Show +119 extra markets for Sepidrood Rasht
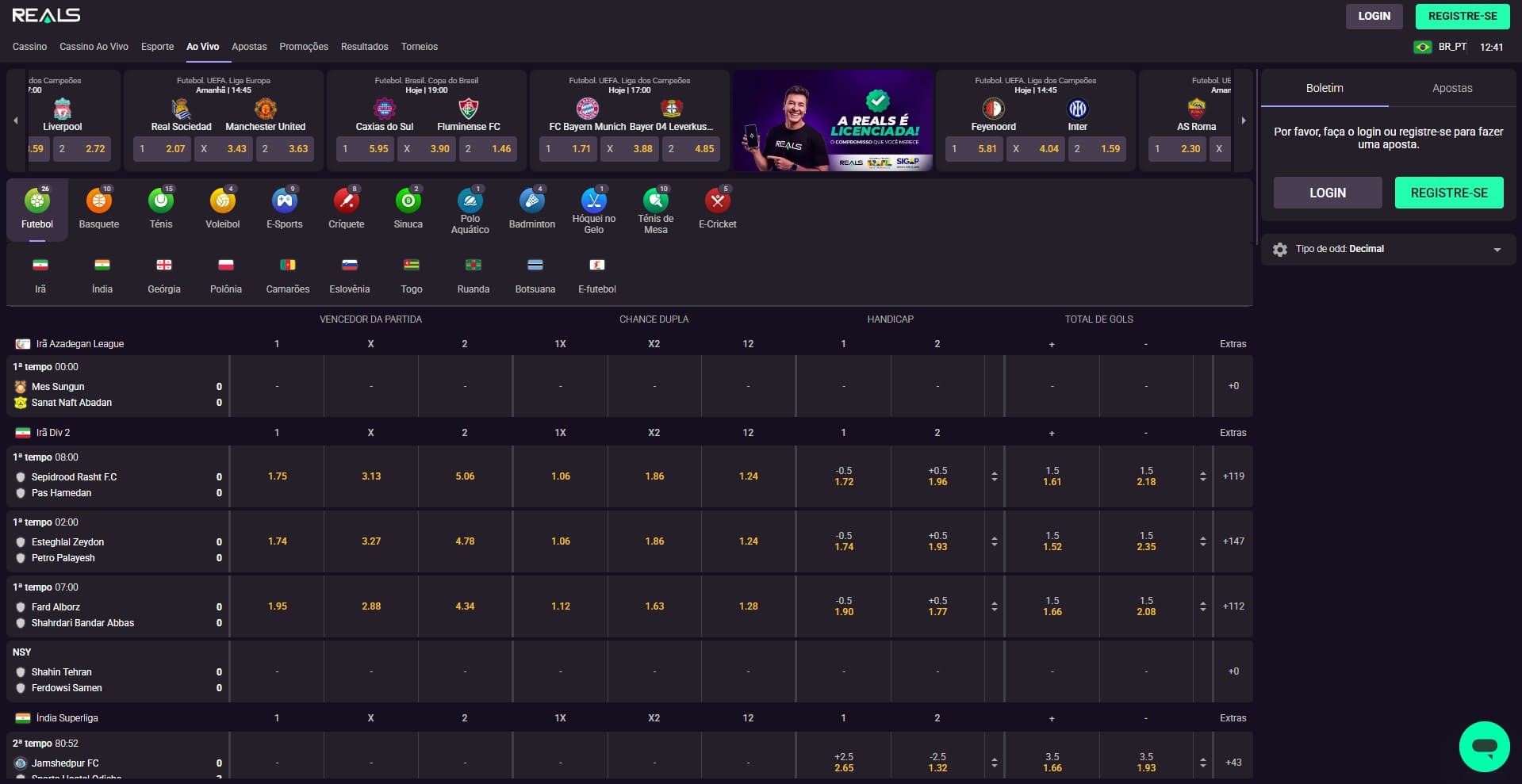Image resolution: width=1522 pixels, height=784 pixels. pyautogui.click(x=1233, y=476)
